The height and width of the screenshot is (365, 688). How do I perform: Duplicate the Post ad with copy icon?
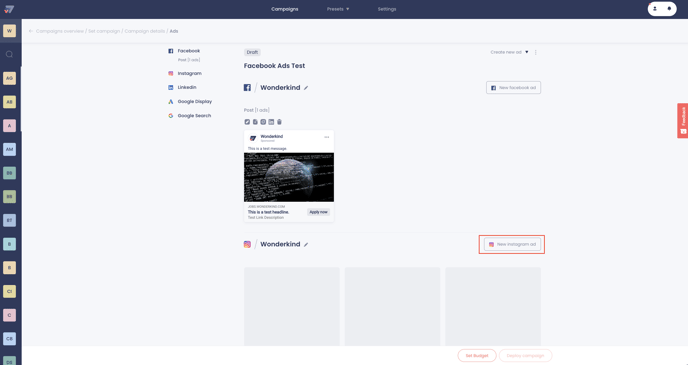(255, 122)
